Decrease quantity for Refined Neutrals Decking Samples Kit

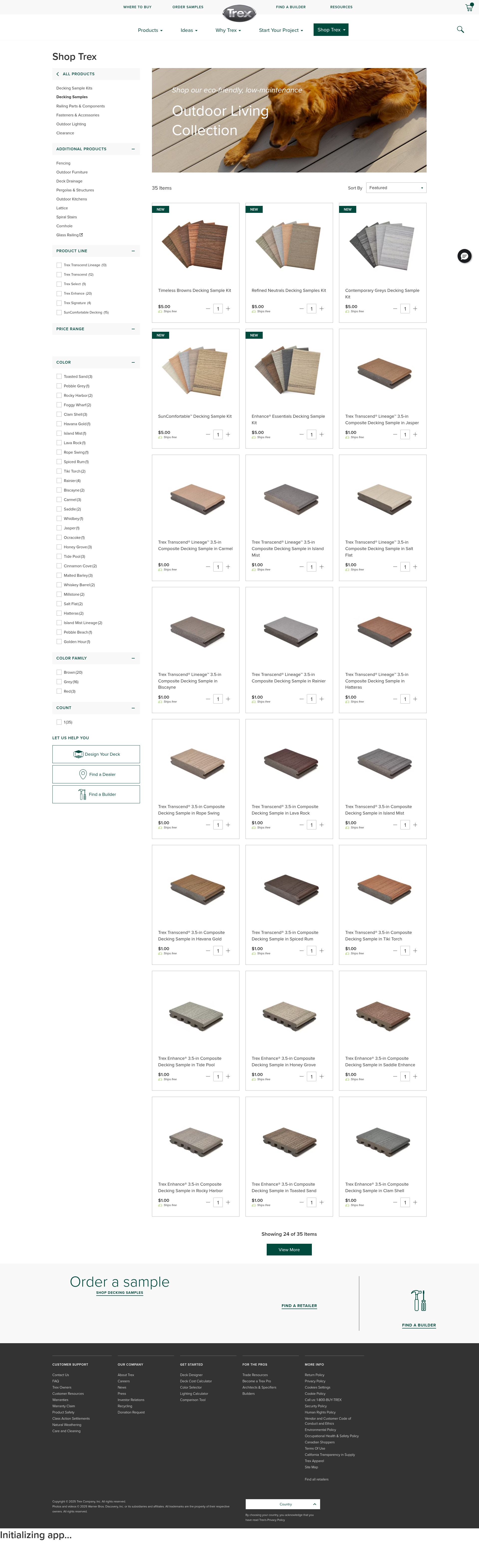click(301, 309)
